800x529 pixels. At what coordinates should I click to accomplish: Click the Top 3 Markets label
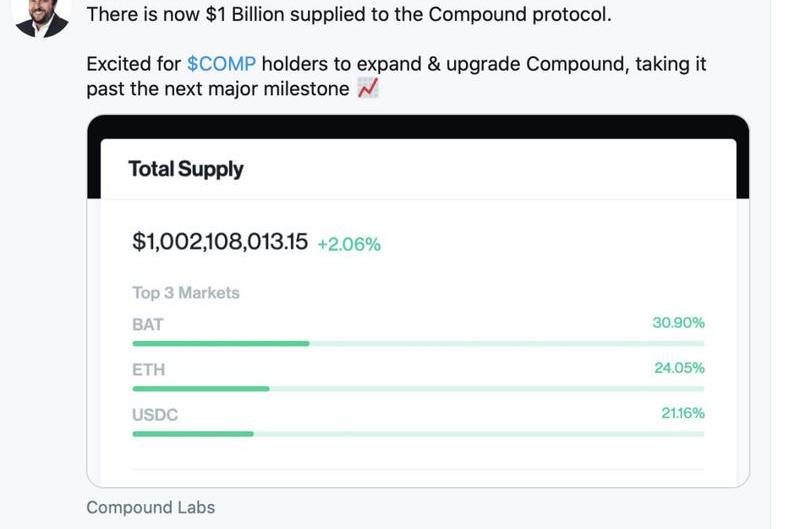(186, 293)
